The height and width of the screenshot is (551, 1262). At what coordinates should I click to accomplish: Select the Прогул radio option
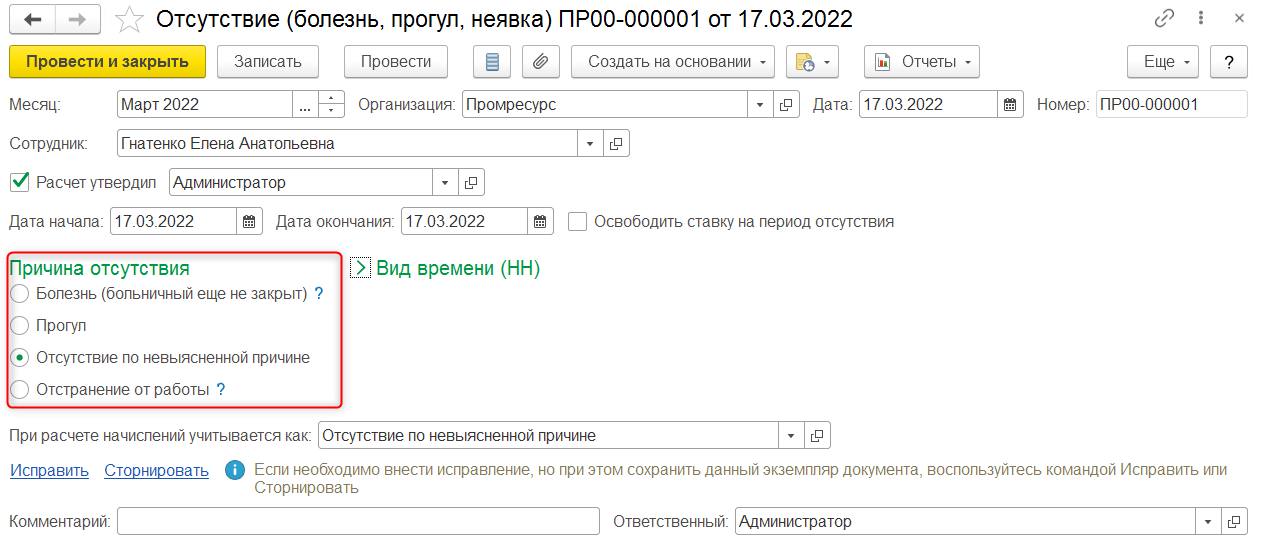click(x=19, y=326)
